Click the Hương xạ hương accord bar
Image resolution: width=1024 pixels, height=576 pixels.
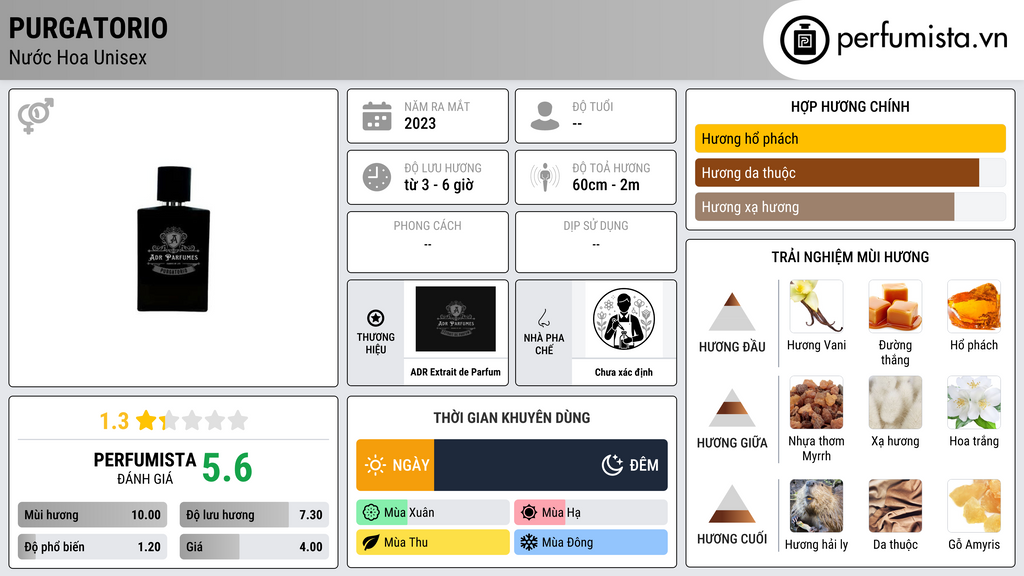[850, 207]
